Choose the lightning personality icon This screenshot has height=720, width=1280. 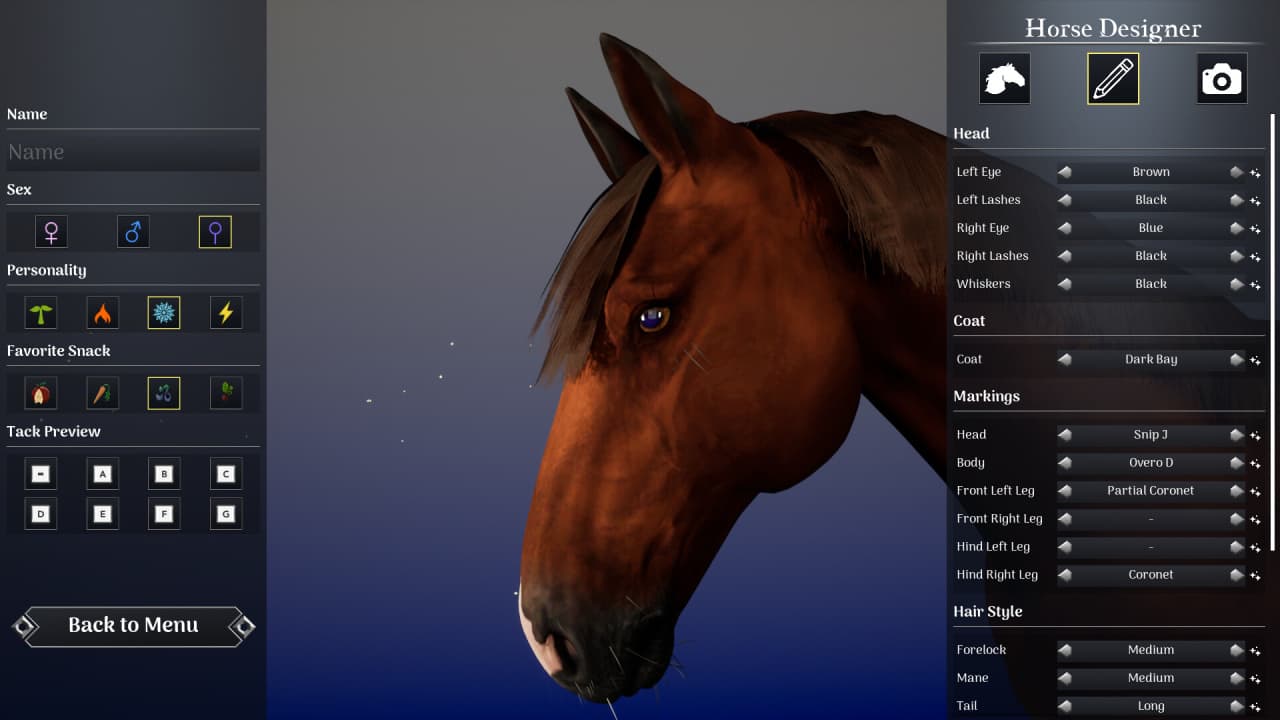pos(226,311)
